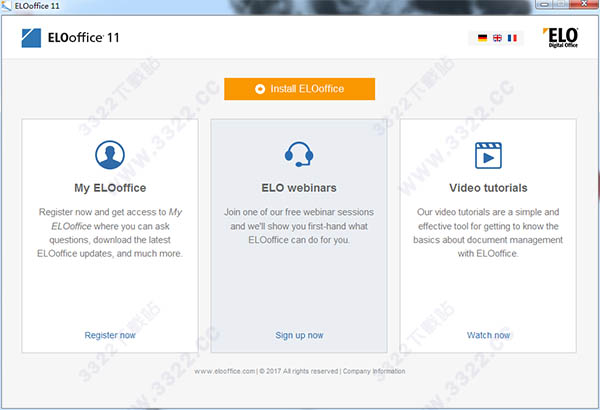Click the Video tutorials heading
This screenshot has height=410, width=600.
pos(488,188)
